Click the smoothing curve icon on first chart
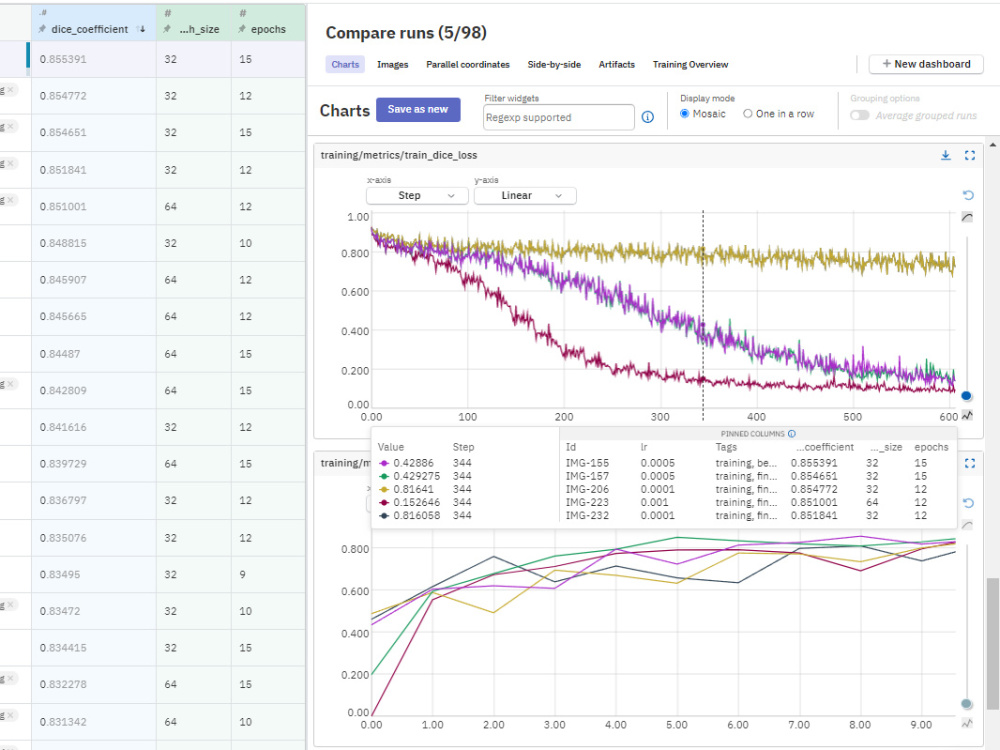The height and width of the screenshot is (750, 1000). tap(967, 217)
